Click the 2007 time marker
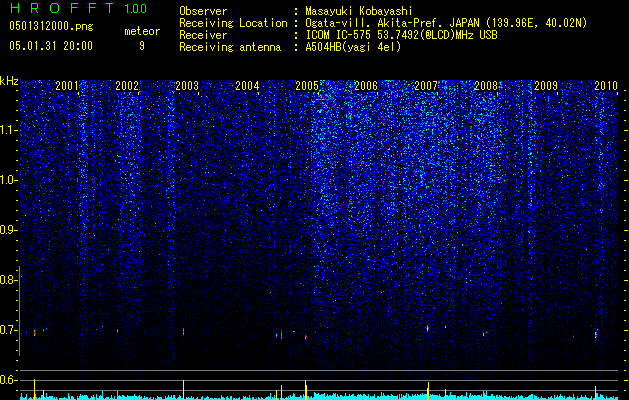Screen dimensions: 629x400 [x=426, y=85]
